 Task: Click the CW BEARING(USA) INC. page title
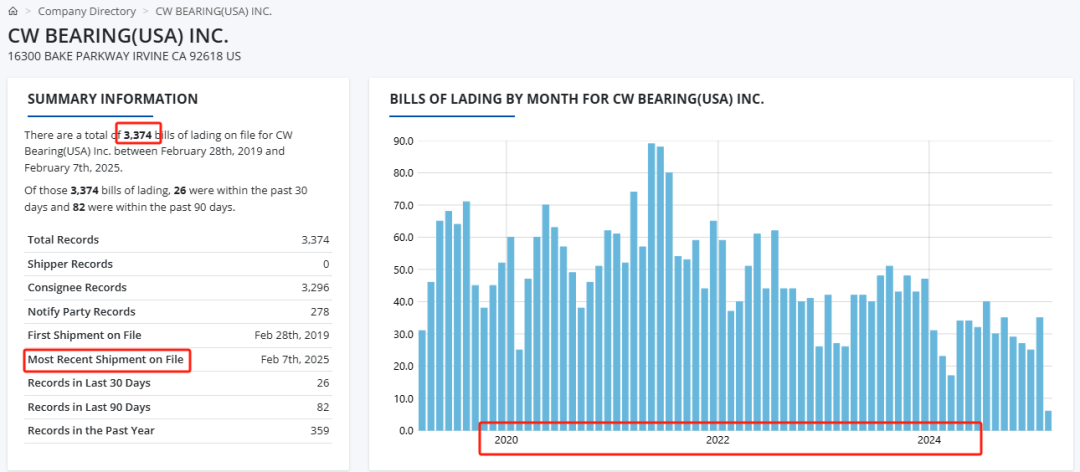118,34
